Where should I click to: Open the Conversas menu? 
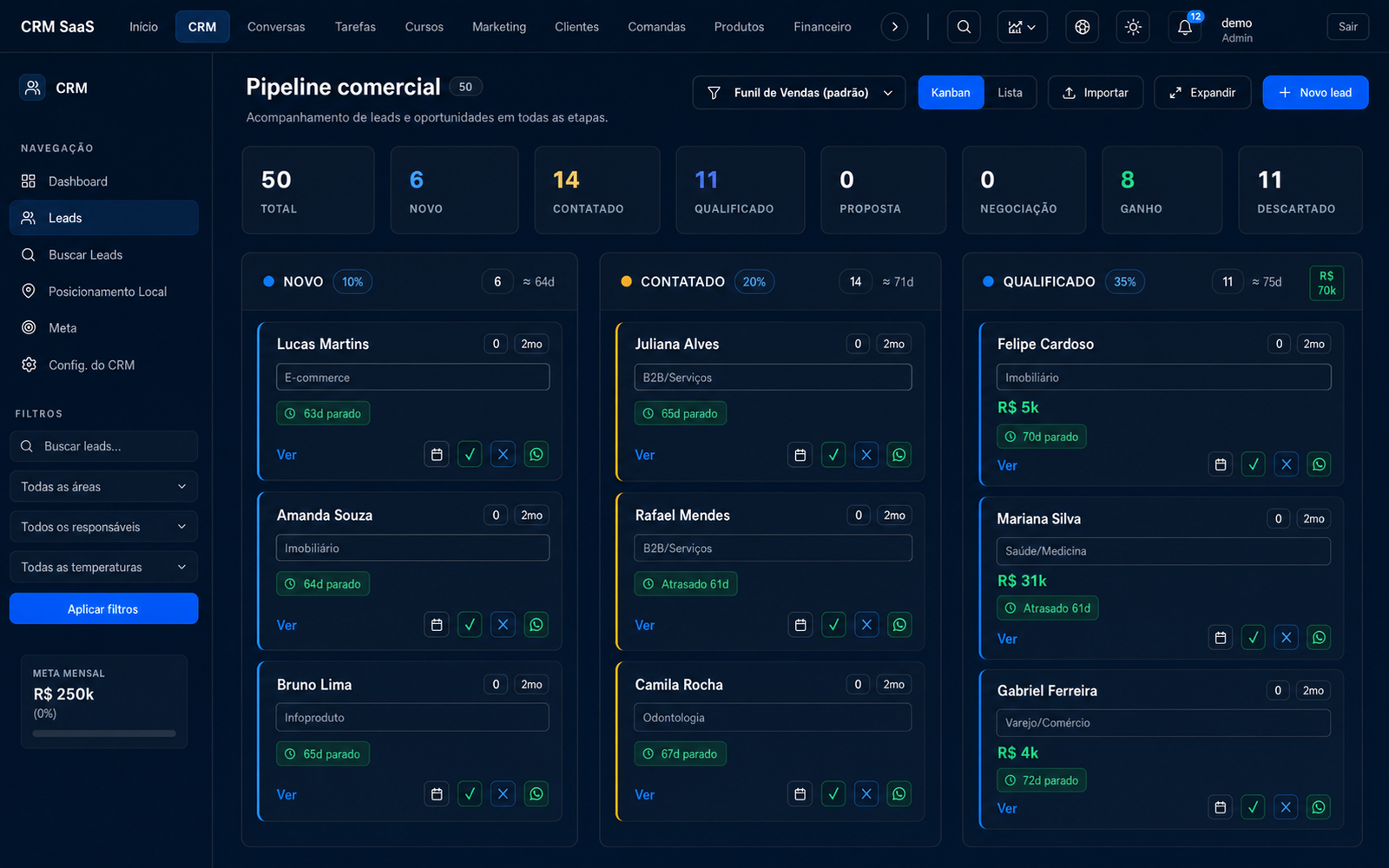coord(276,27)
